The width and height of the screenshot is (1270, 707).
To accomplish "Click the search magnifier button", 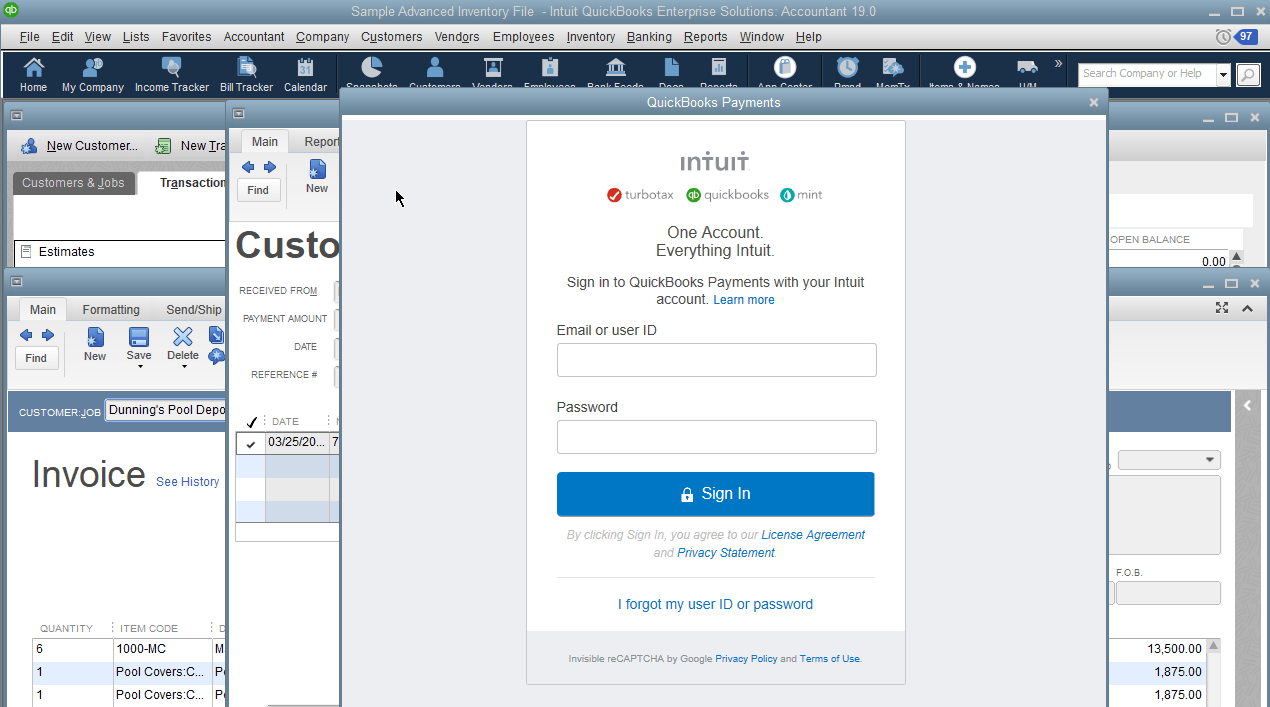I will coord(1248,75).
